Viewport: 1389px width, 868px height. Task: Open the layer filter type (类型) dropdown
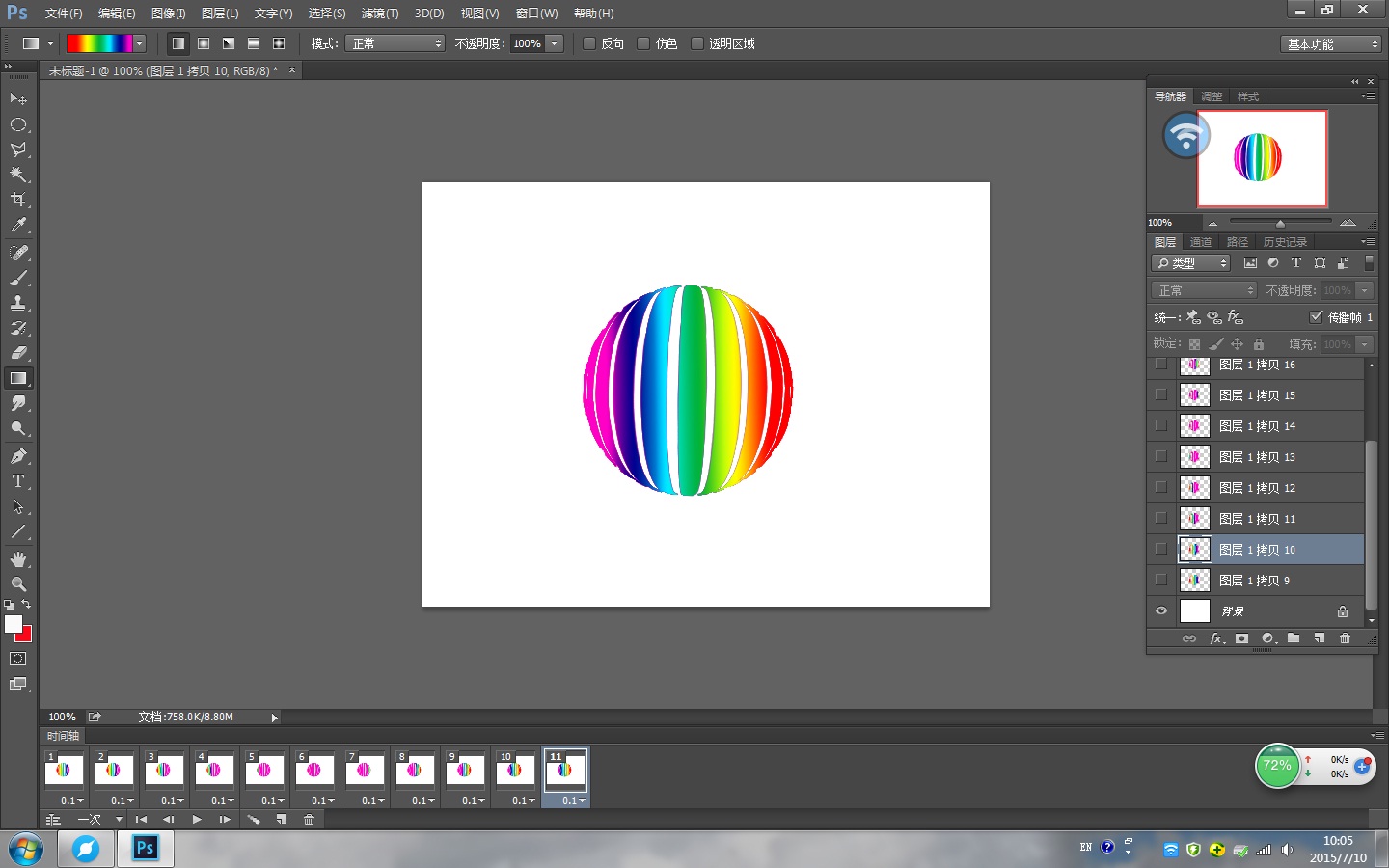(x=1191, y=263)
